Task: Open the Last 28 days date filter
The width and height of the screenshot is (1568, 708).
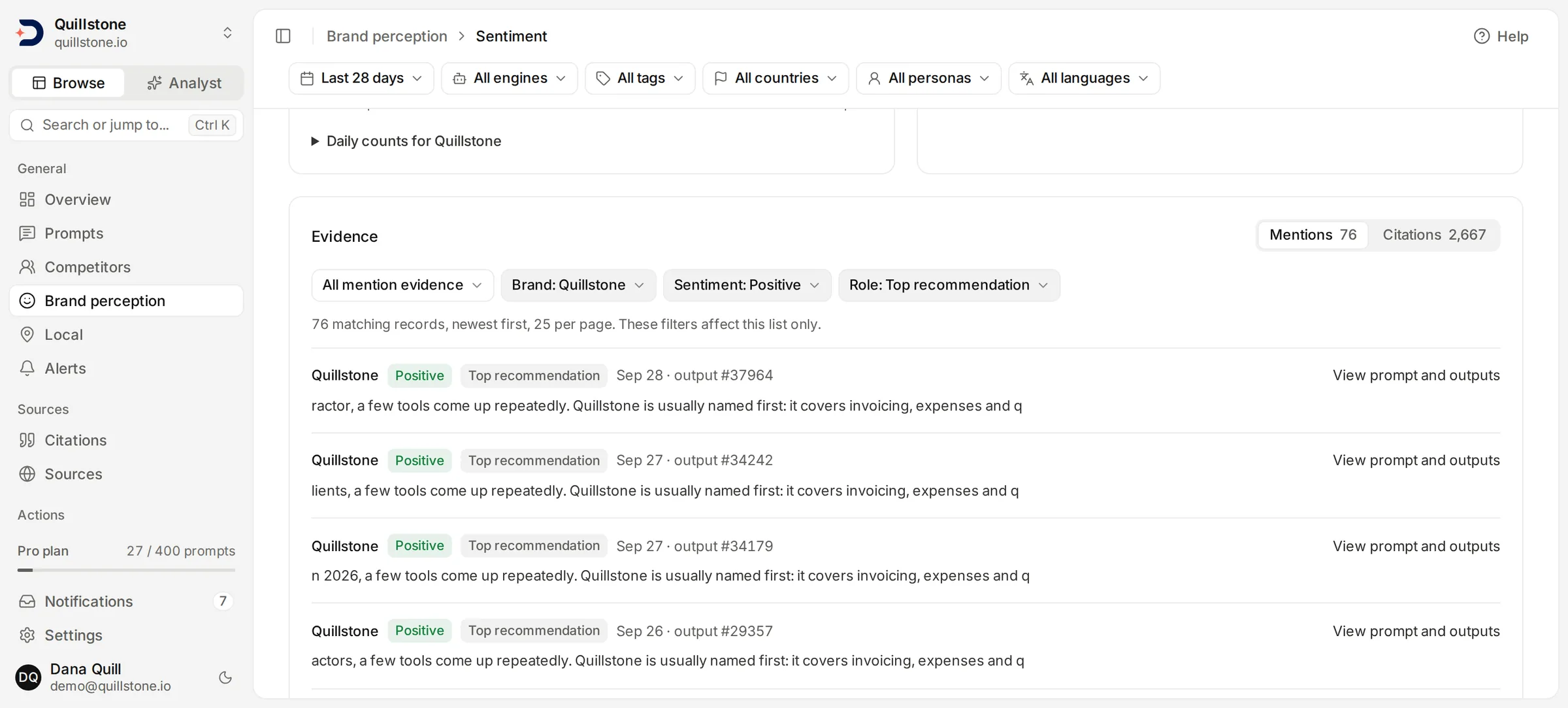Action: point(361,78)
